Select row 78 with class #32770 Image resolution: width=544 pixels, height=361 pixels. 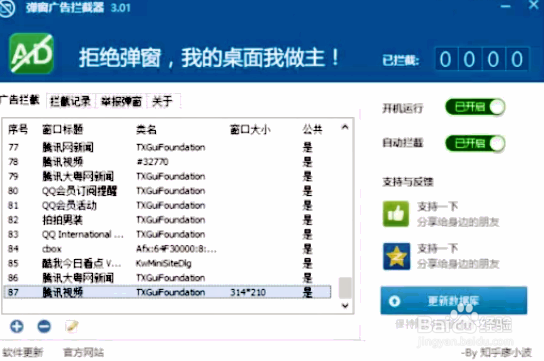click(x=167, y=162)
